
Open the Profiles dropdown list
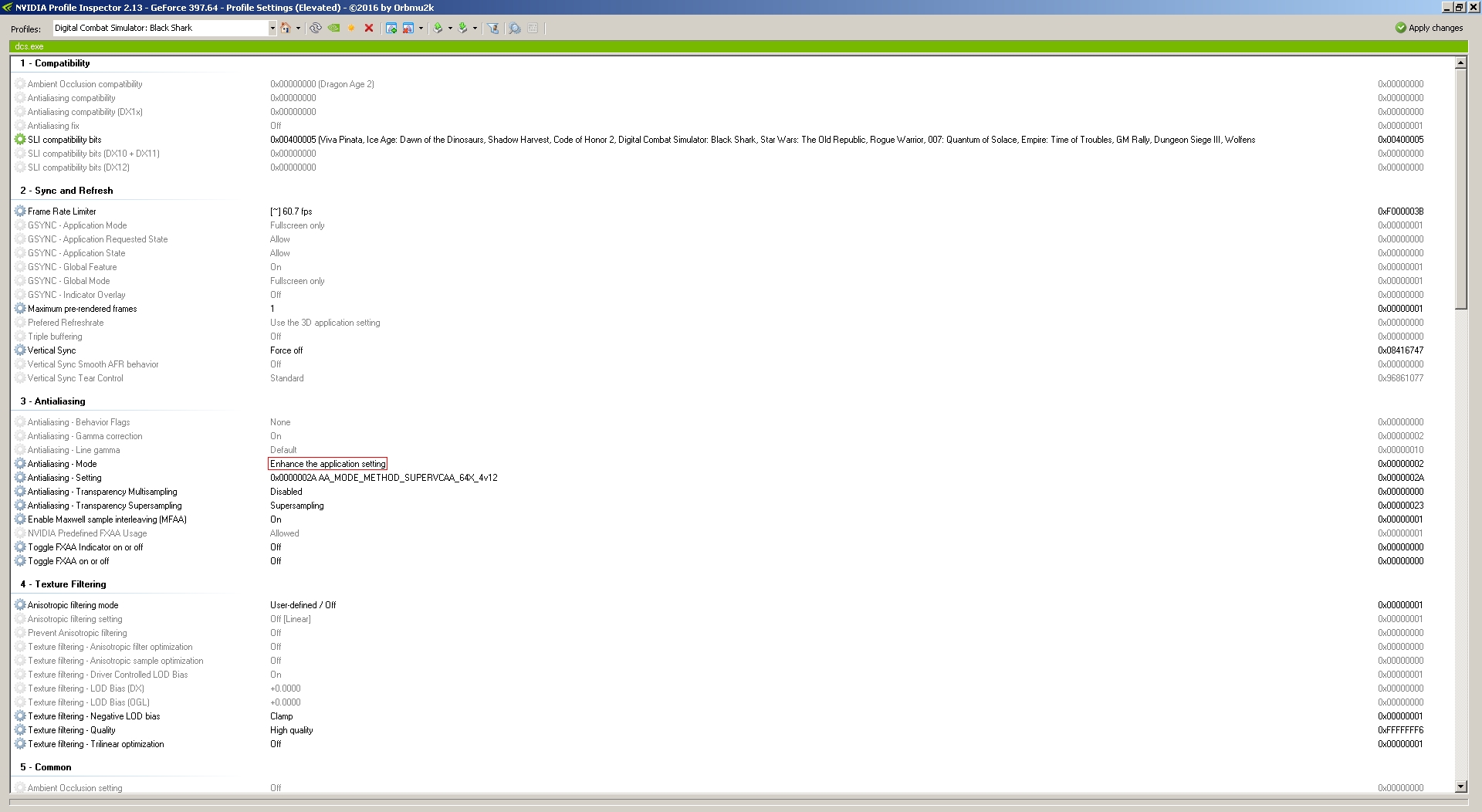pos(272,28)
